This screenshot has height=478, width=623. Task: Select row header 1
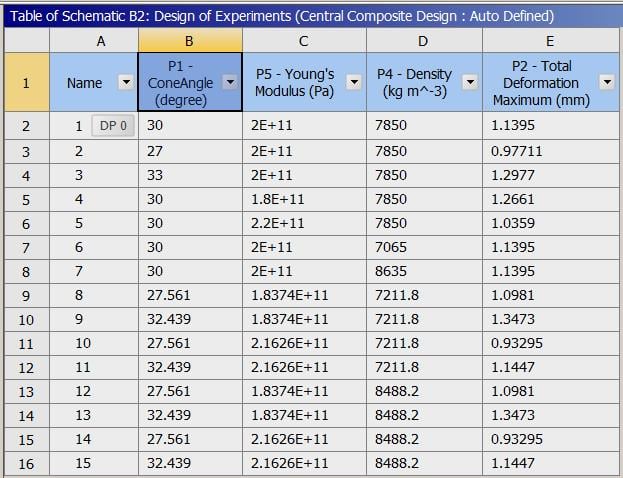(x=27, y=83)
